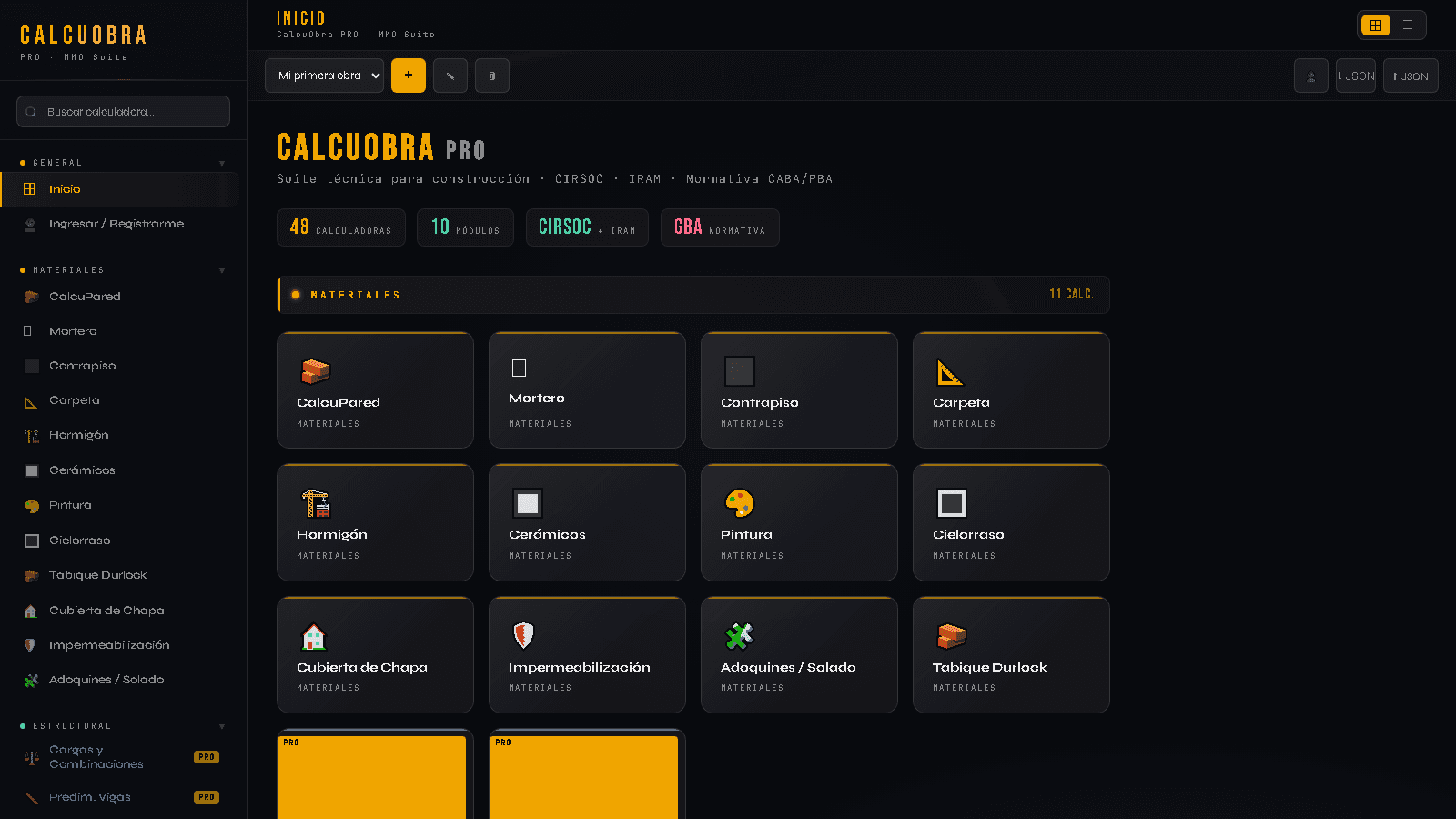The width and height of the screenshot is (1456, 819).
Task: Click the CalcuPared brick icon on card
Action: point(315,371)
